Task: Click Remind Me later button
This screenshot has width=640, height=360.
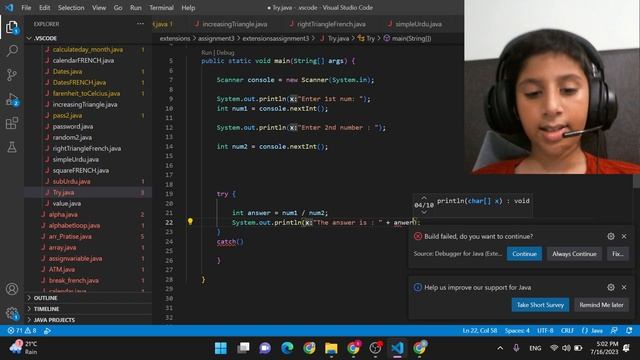Action: 601,305
